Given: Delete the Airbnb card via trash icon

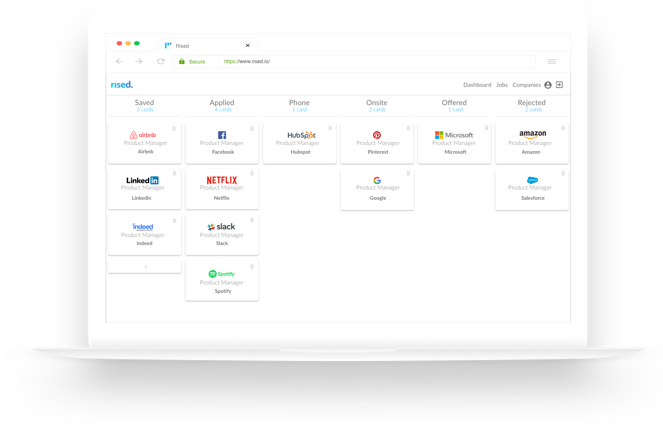Looking at the screenshot, I should [174, 129].
